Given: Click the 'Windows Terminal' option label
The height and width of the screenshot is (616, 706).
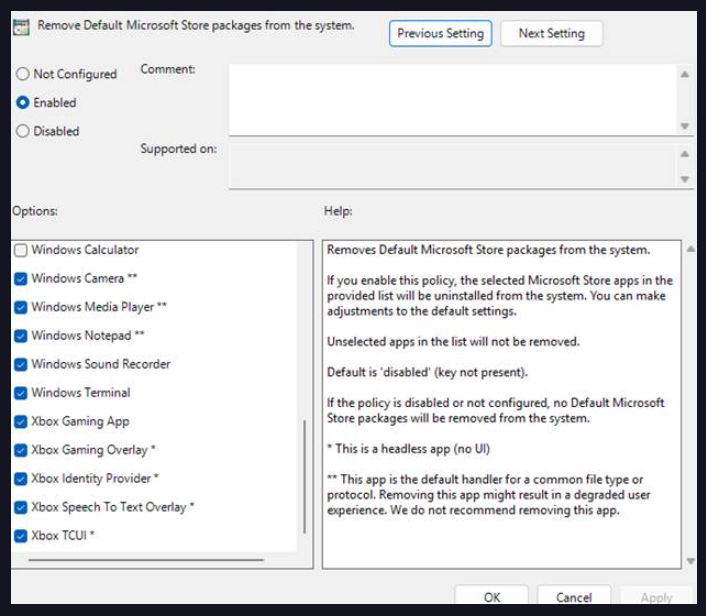Looking at the screenshot, I should (x=81, y=393).
